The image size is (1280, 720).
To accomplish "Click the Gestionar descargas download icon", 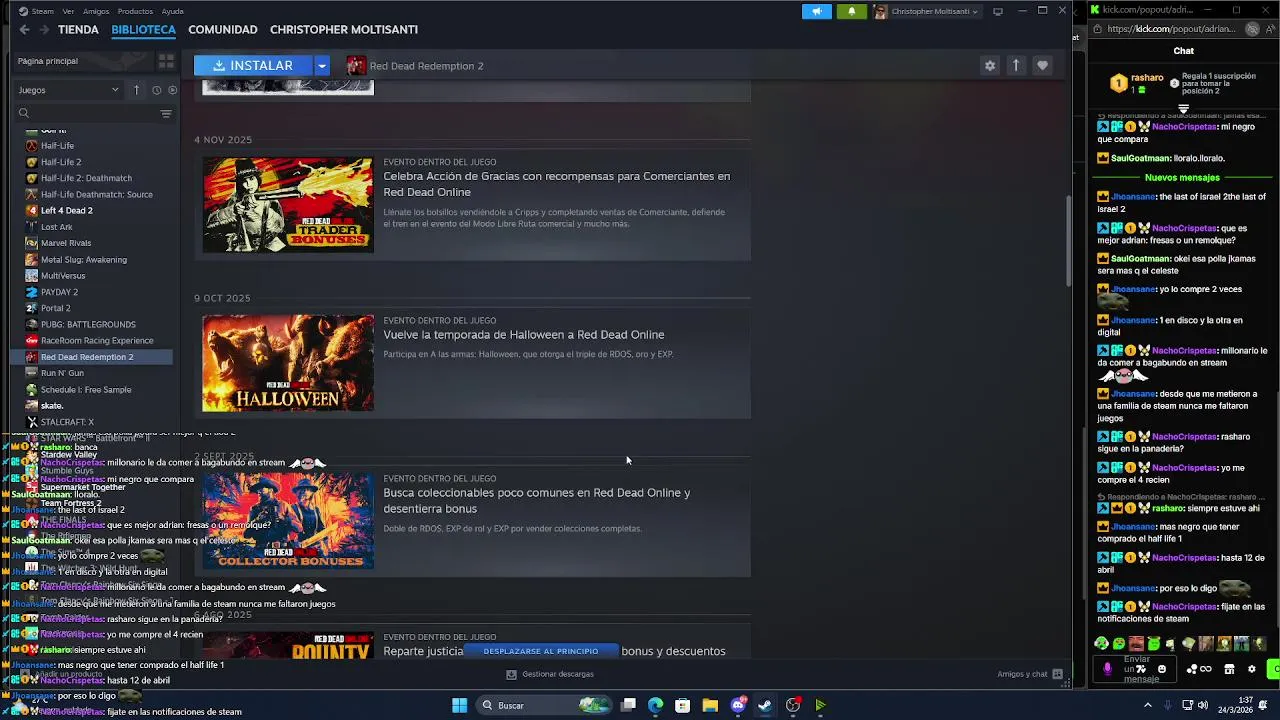I will [x=511, y=674].
